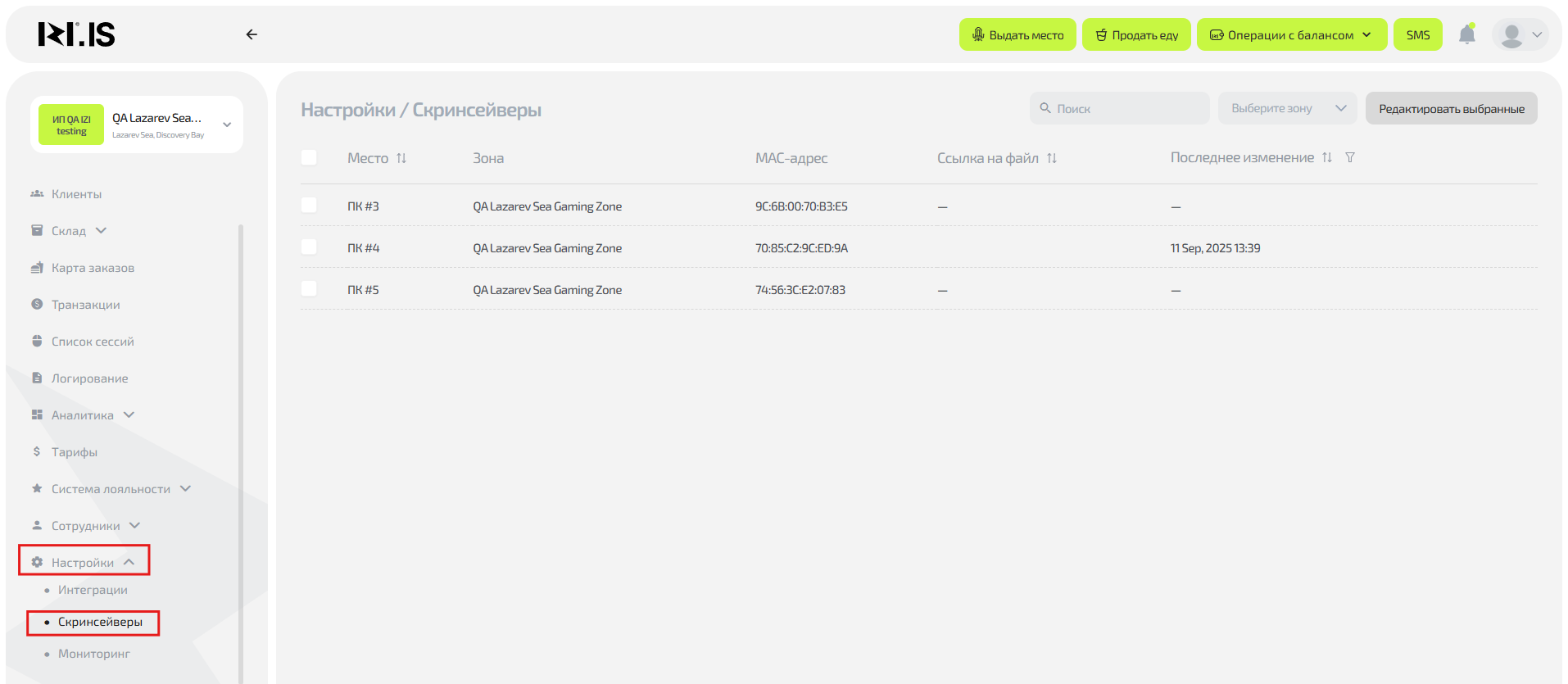The width and height of the screenshot is (1568, 684).
Task: Click the IZI.IS logo
Action: click(x=76, y=34)
